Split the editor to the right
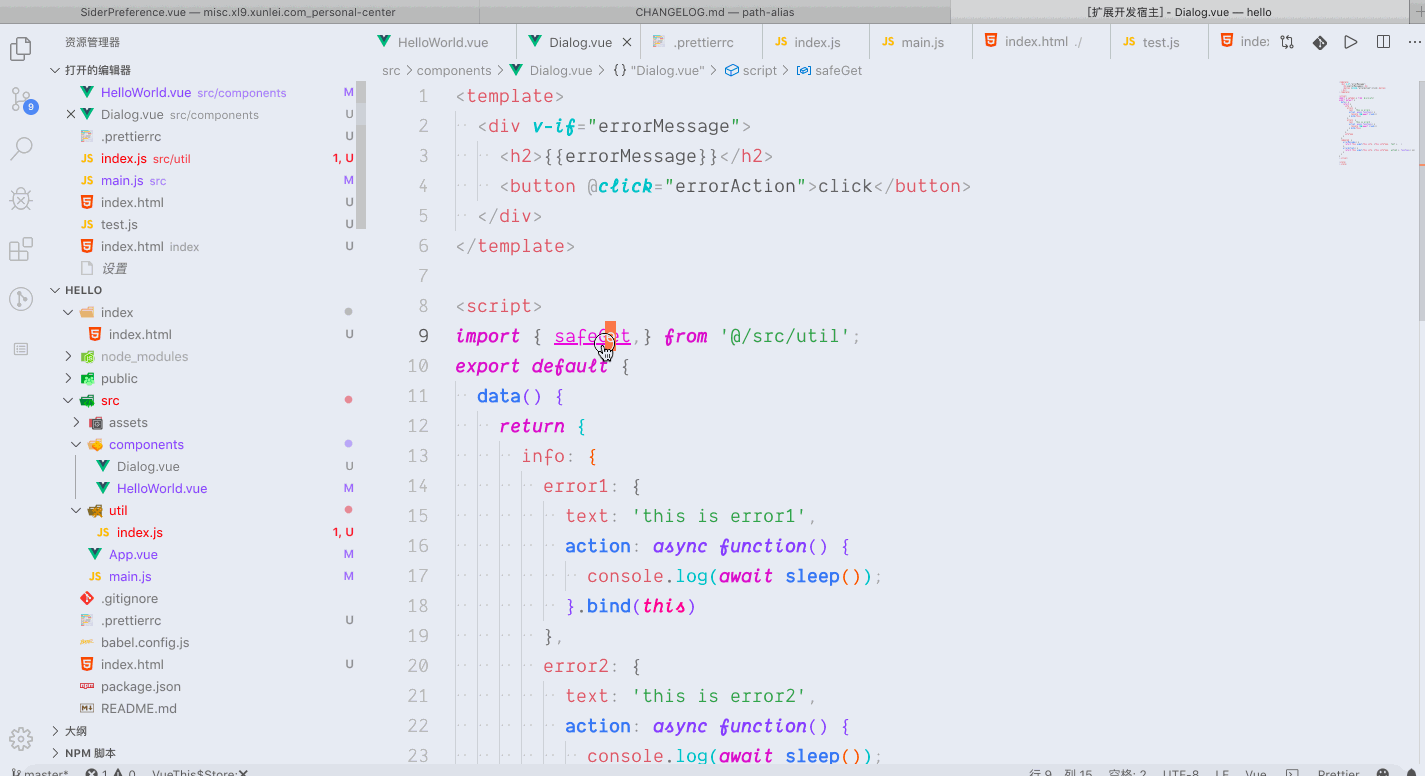This screenshot has width=1425, height=776. (x=1383, y=42)
